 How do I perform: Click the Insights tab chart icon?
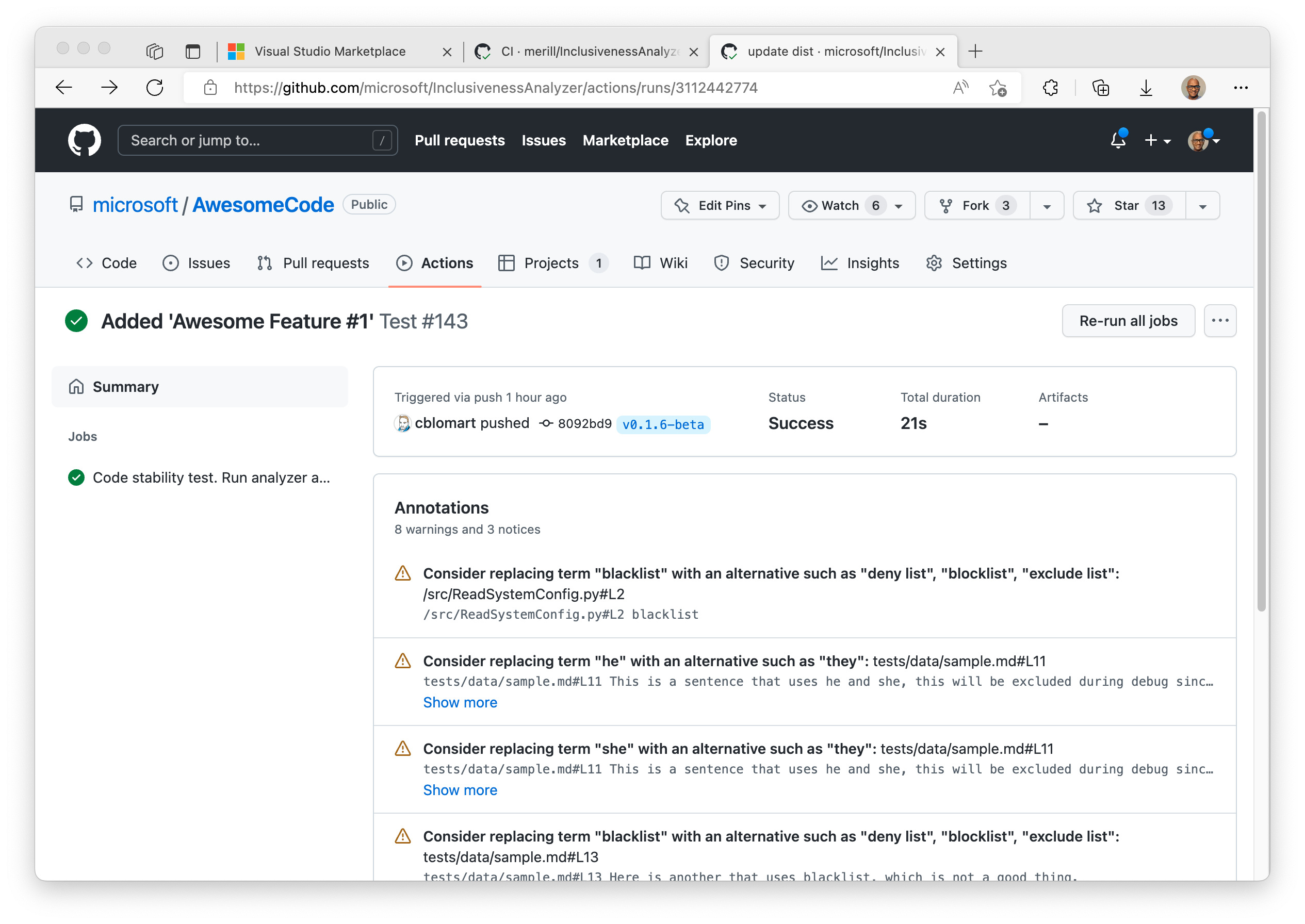click(x=831, y=263)
